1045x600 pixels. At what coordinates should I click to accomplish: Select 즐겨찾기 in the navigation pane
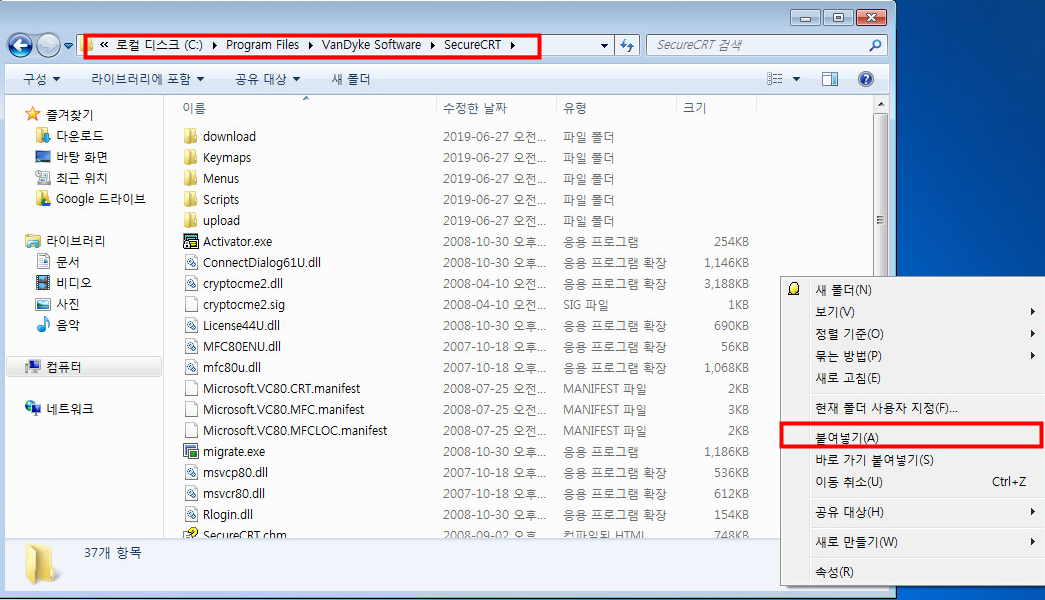coord(69,115)
